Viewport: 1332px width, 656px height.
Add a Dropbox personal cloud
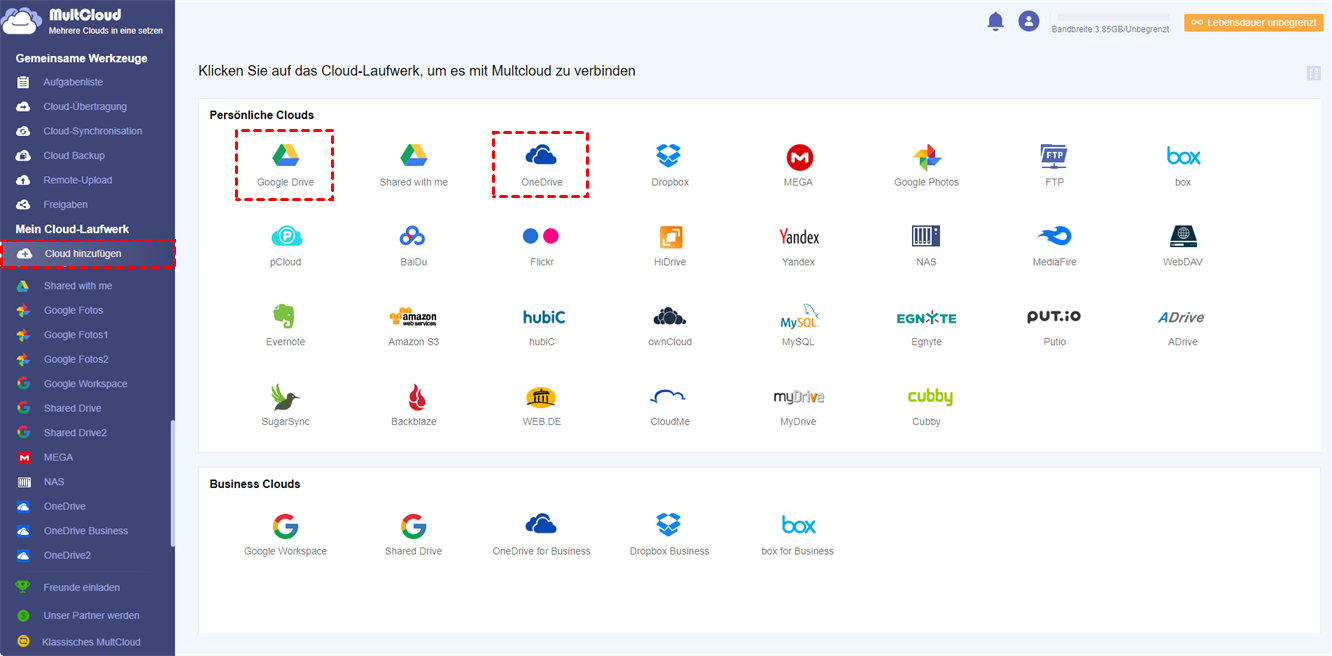pyautogui.click(x=669, y=165)
